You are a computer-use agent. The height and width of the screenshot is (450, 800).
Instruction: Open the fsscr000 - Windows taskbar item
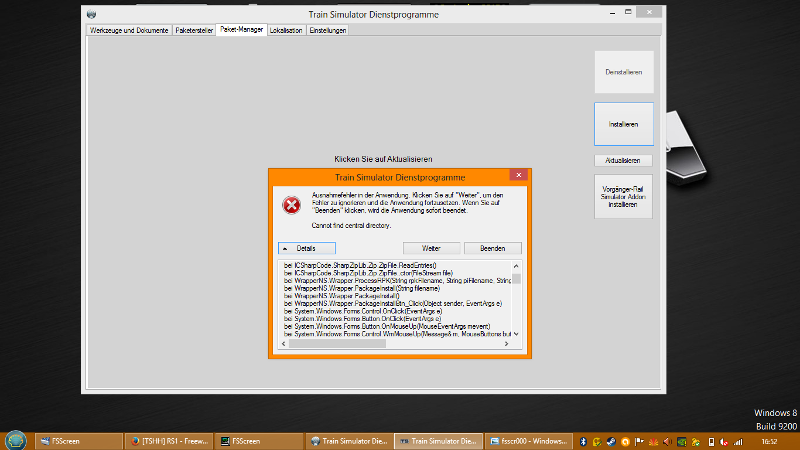529,441
